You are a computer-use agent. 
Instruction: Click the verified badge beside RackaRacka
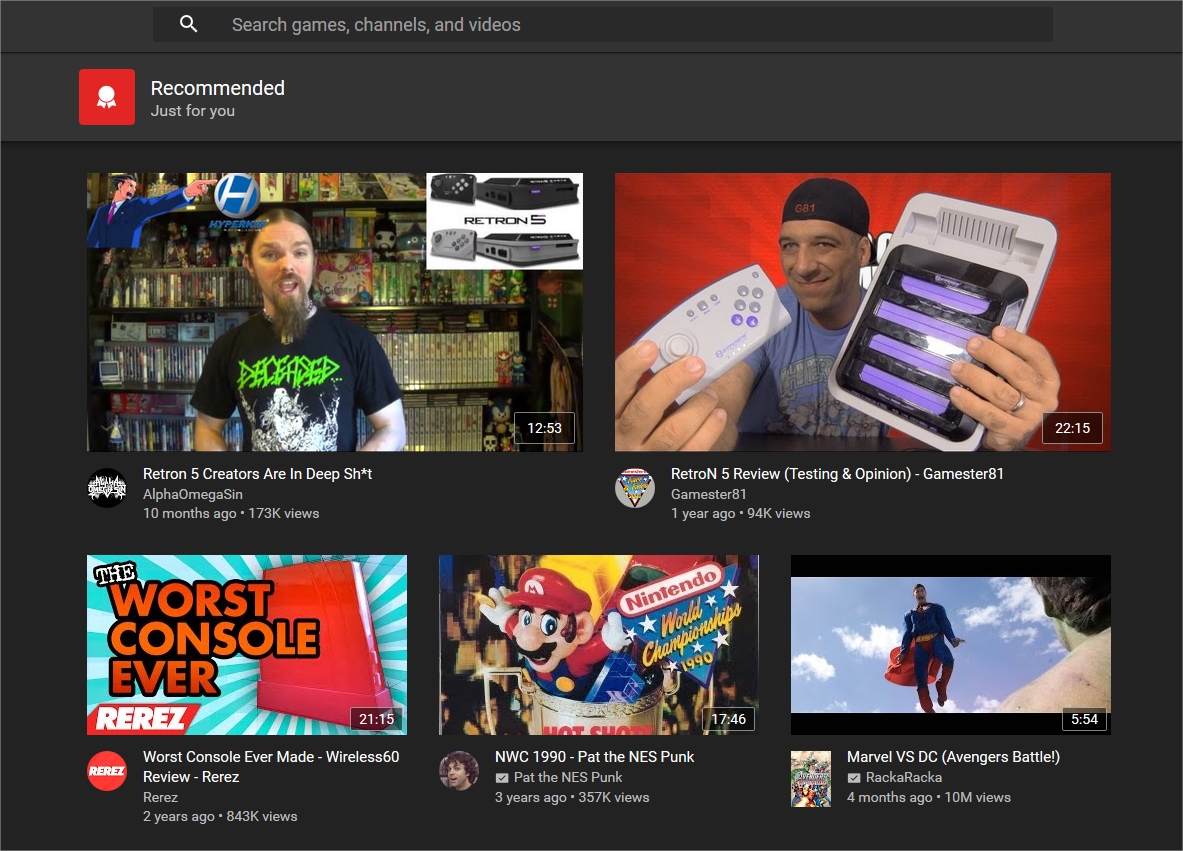tap(853, 778)
